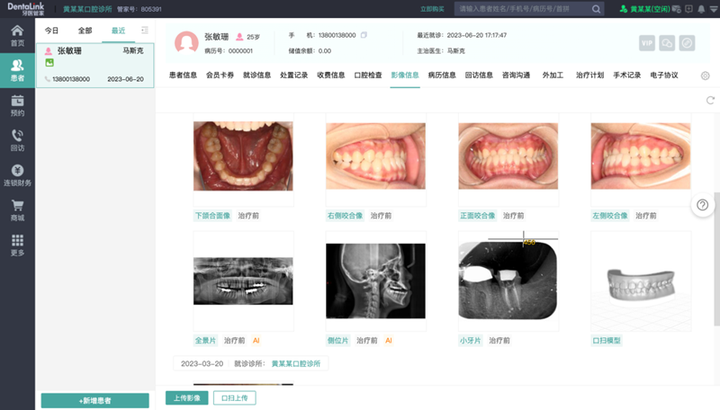Click the WeChat icon in patient header
The image size is (720, 410).
pyautogui.click(x=667, y=43)
